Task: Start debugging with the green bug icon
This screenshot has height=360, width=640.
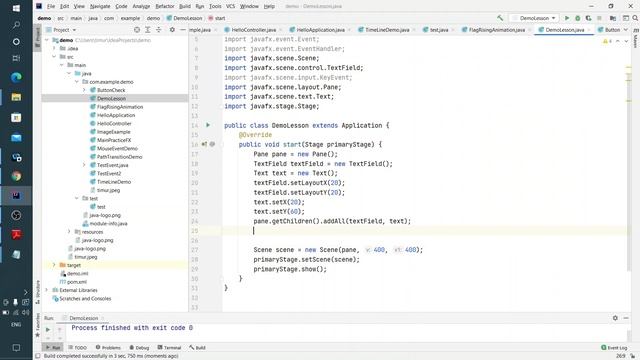Action: 578,18
